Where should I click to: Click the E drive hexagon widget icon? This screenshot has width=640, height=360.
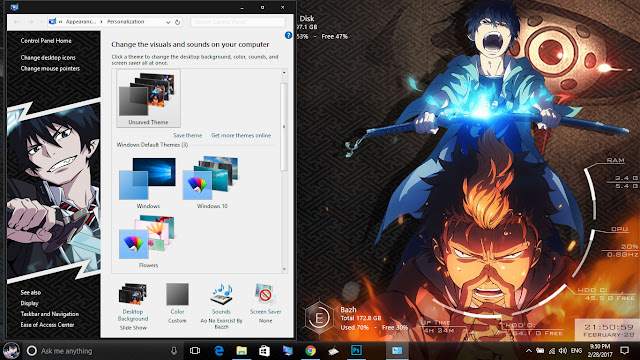coord(319,317)
